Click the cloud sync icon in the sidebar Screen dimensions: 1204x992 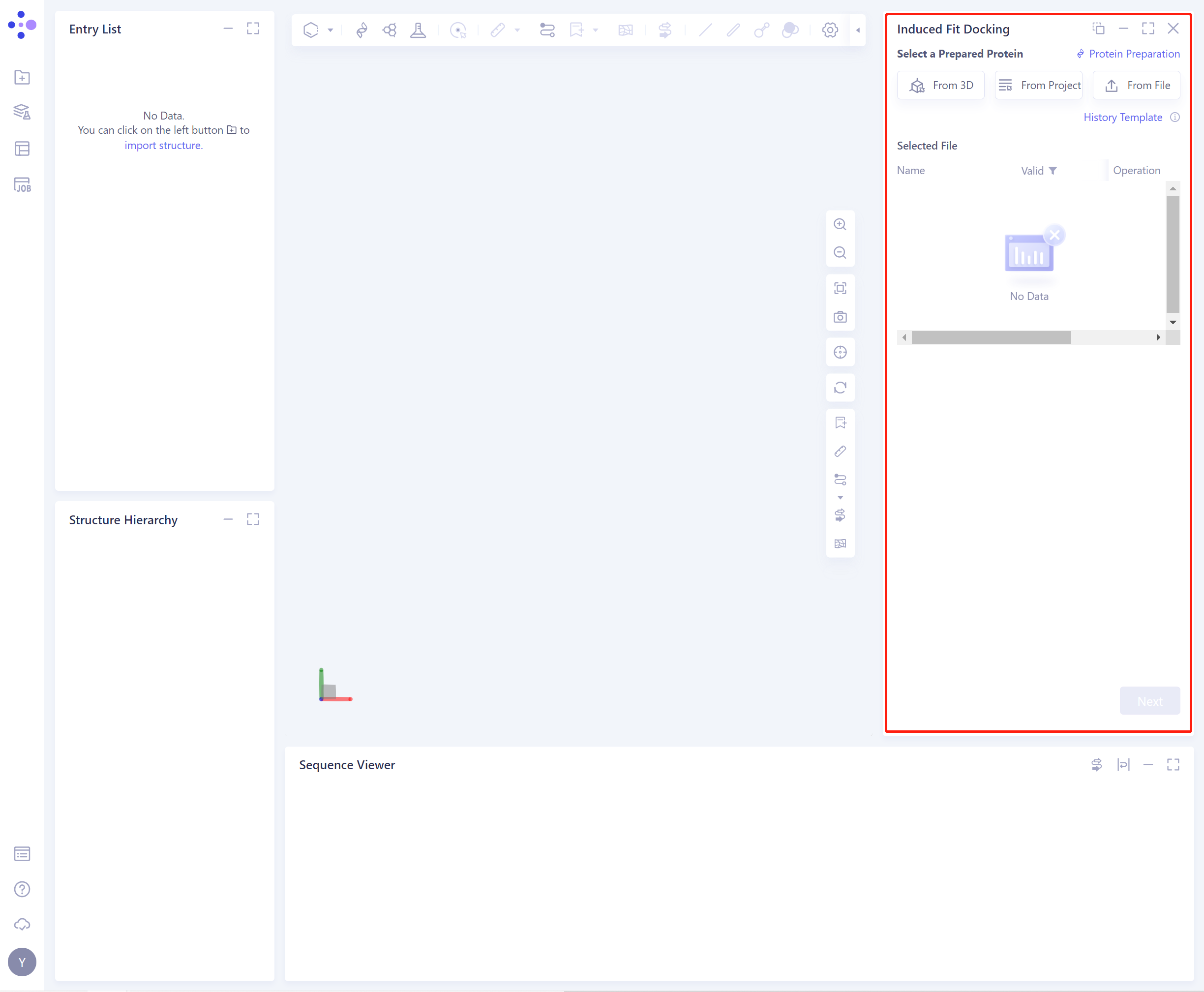tap(22, 924)
